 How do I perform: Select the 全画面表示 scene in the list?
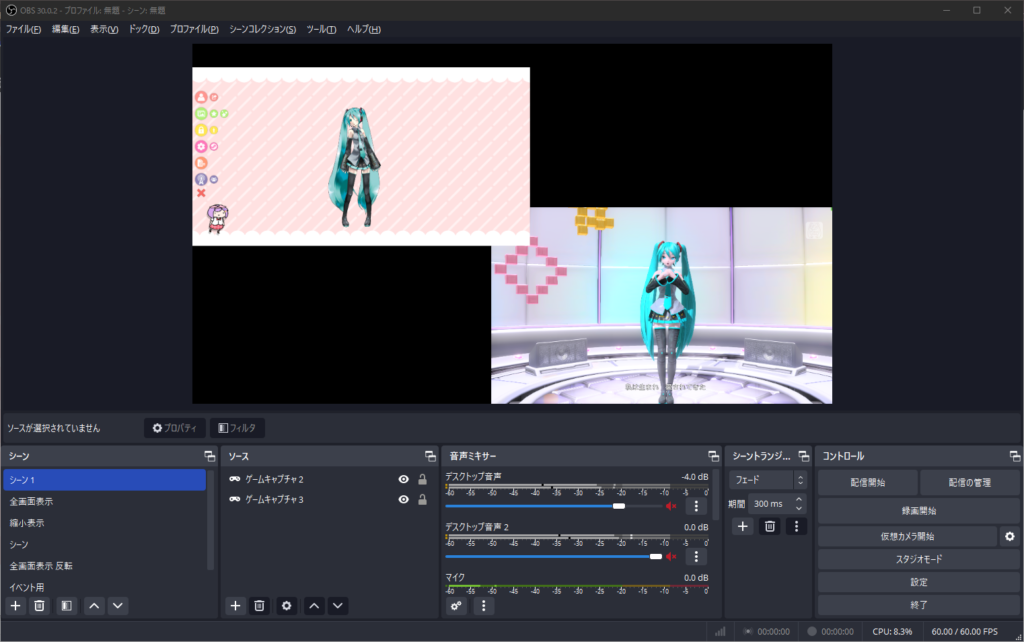click(x=32, y=501)
